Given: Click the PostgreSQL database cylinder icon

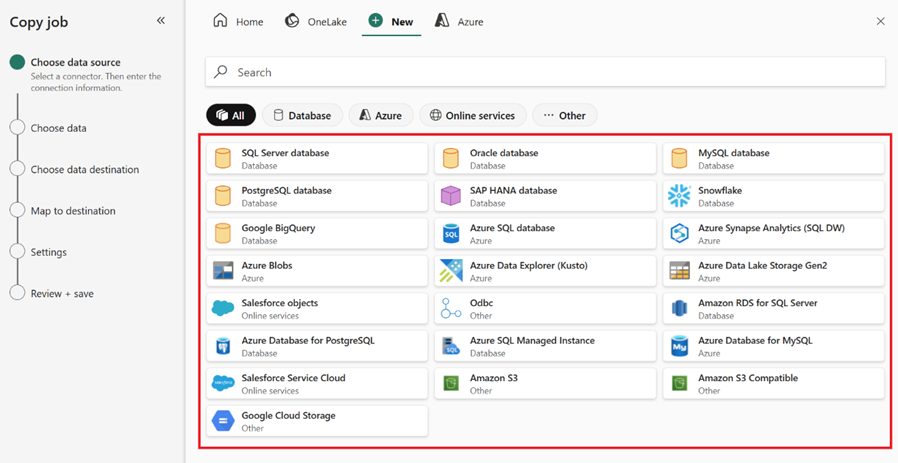Looking at the screenshot, I should click(222, 196).
